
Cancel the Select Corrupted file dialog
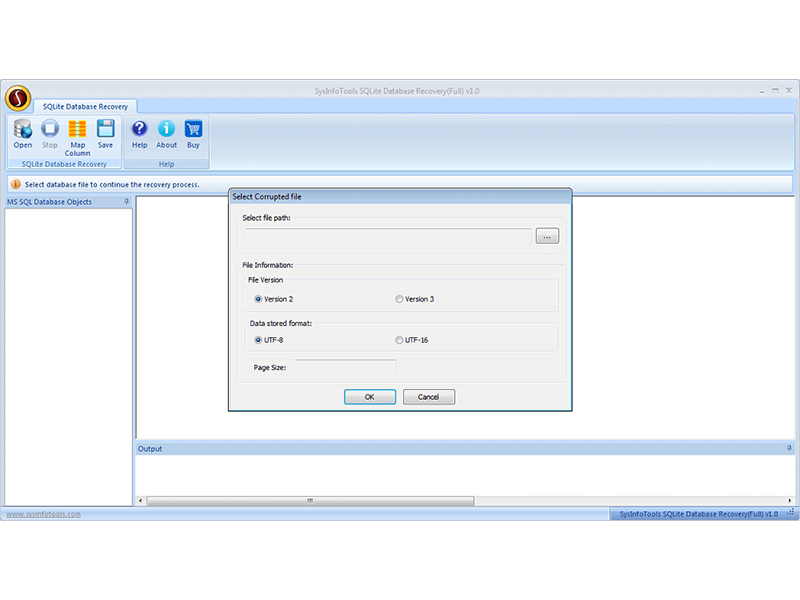(x=428, y=397)
